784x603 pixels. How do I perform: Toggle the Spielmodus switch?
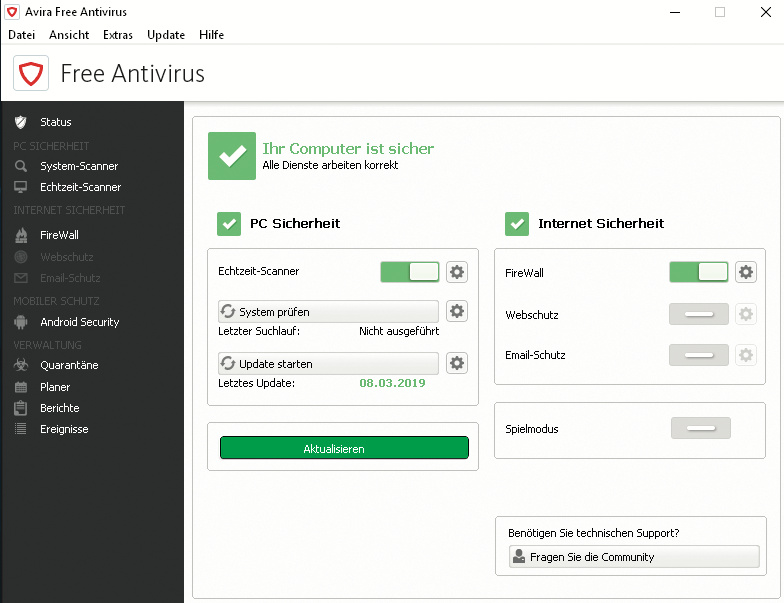(x=700, y=428)
